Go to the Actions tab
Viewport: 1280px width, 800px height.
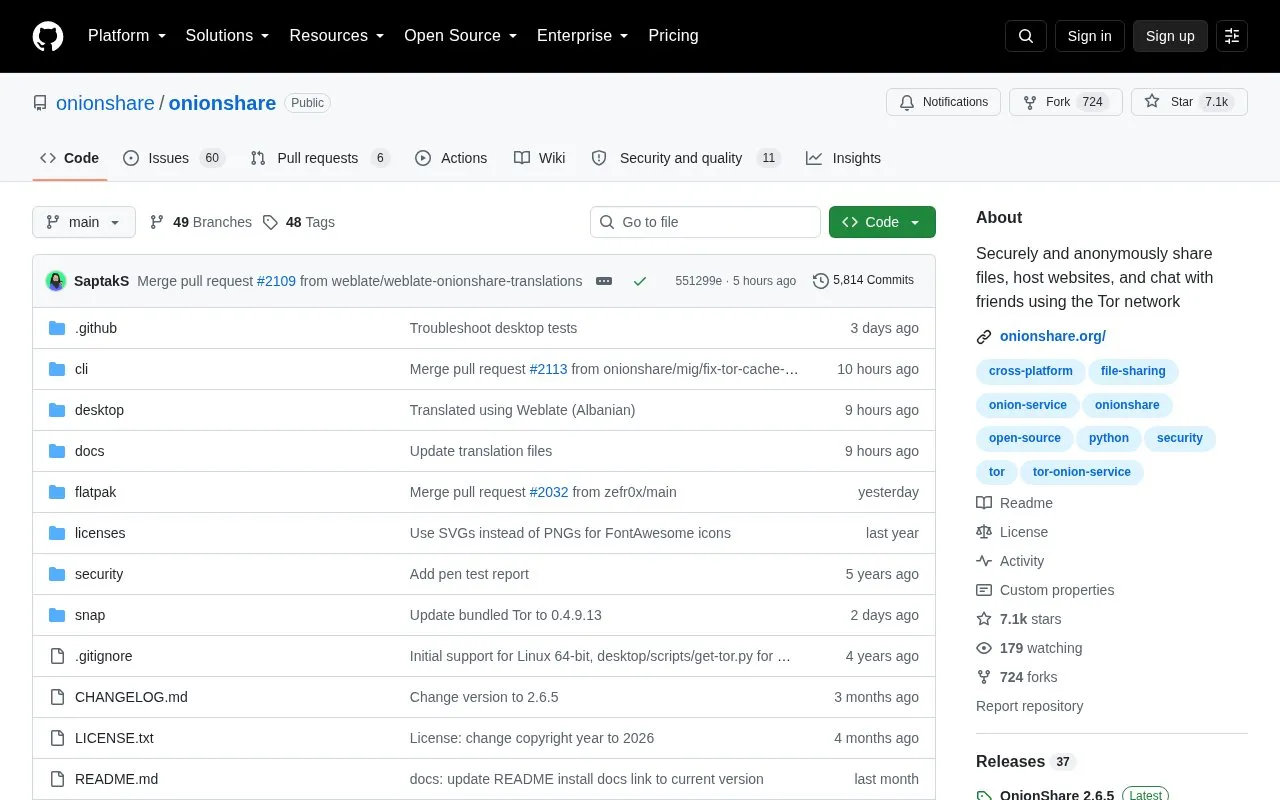point(451,158)
